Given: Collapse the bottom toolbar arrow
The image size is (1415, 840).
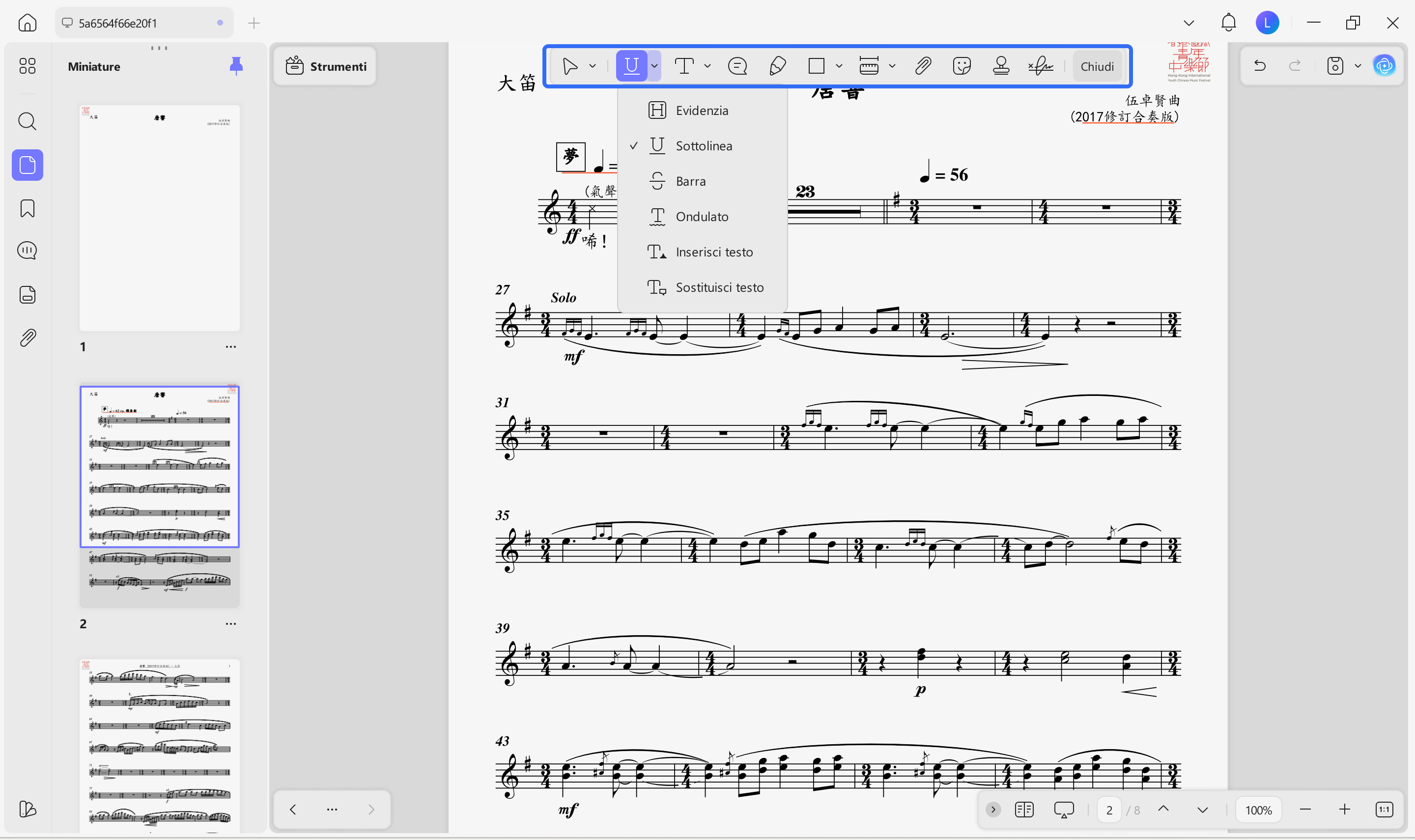Looking at the screenshot, I should (x=993, y=810).
